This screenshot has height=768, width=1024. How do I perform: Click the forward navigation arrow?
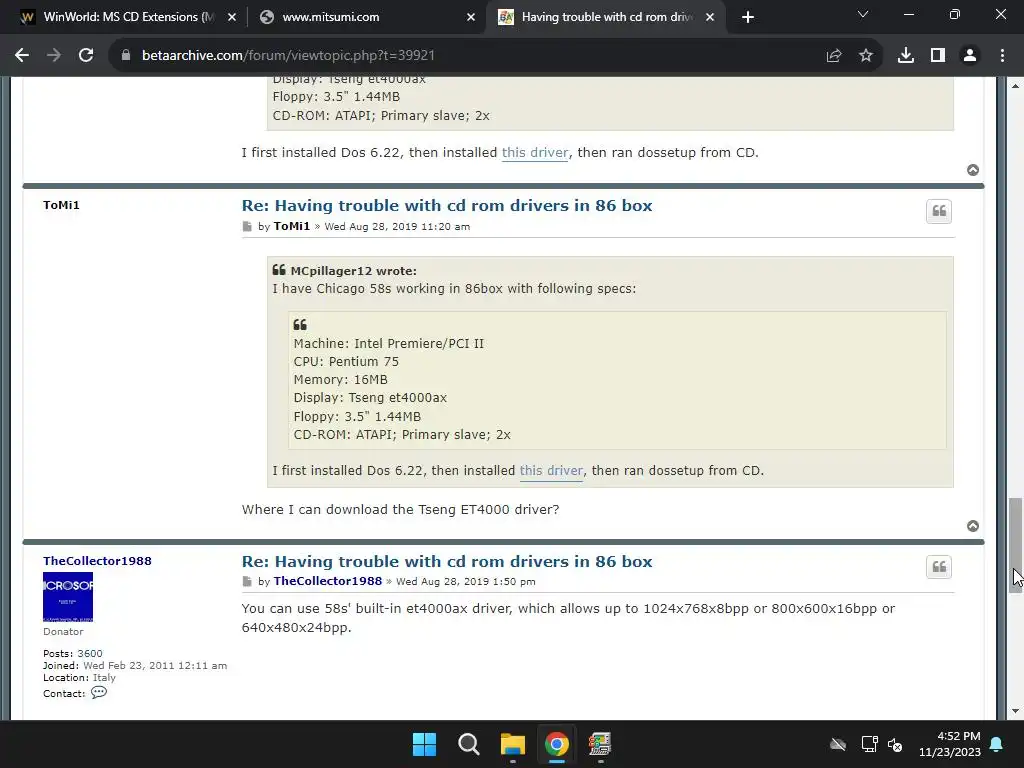[54, 56]
